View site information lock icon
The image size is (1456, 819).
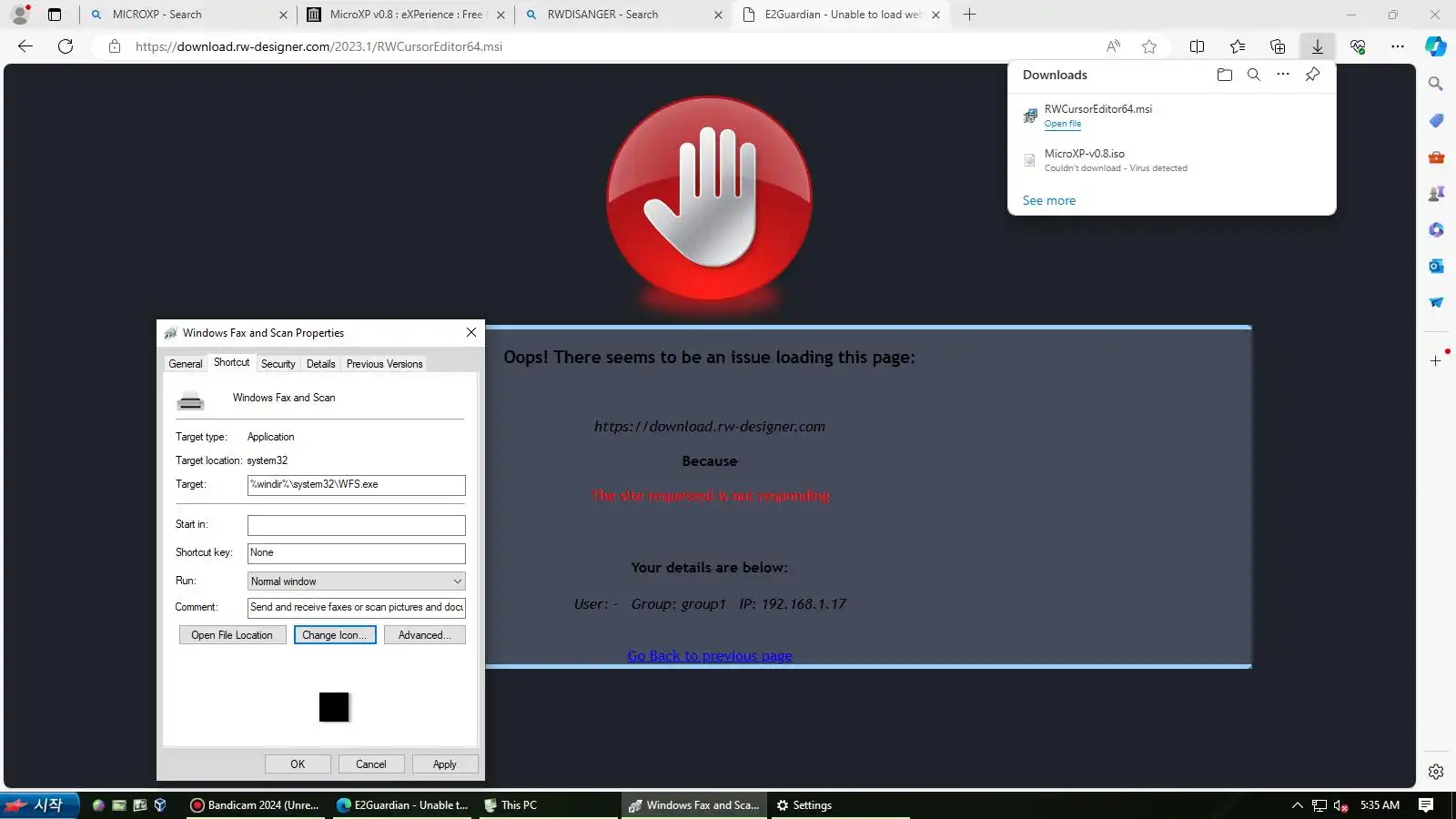[115, 46]
